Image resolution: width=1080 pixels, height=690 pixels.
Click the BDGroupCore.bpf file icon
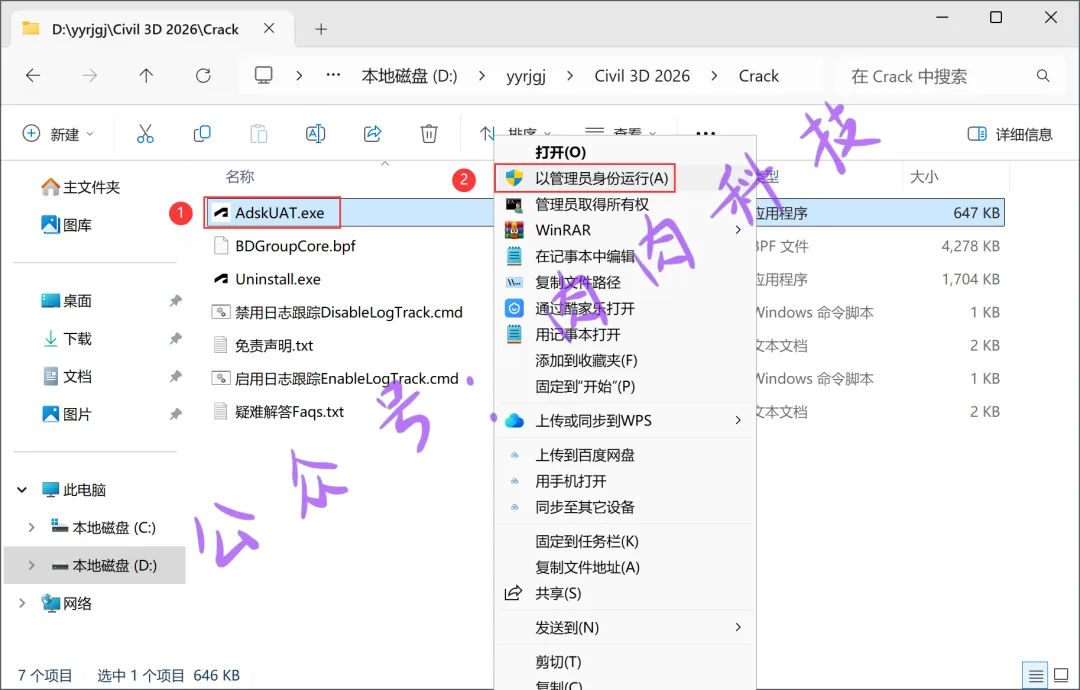click(220, 246)
